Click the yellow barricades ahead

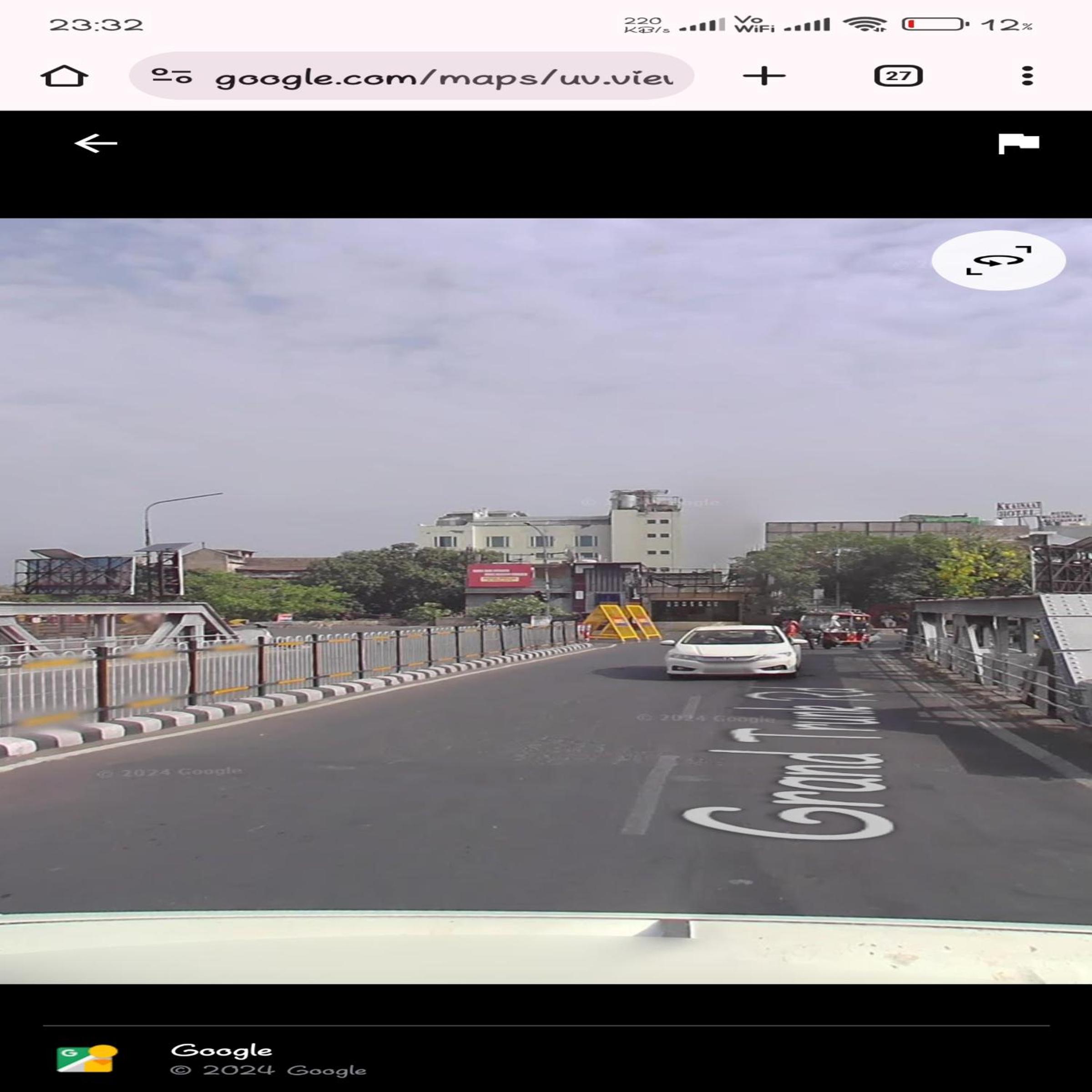621,623
